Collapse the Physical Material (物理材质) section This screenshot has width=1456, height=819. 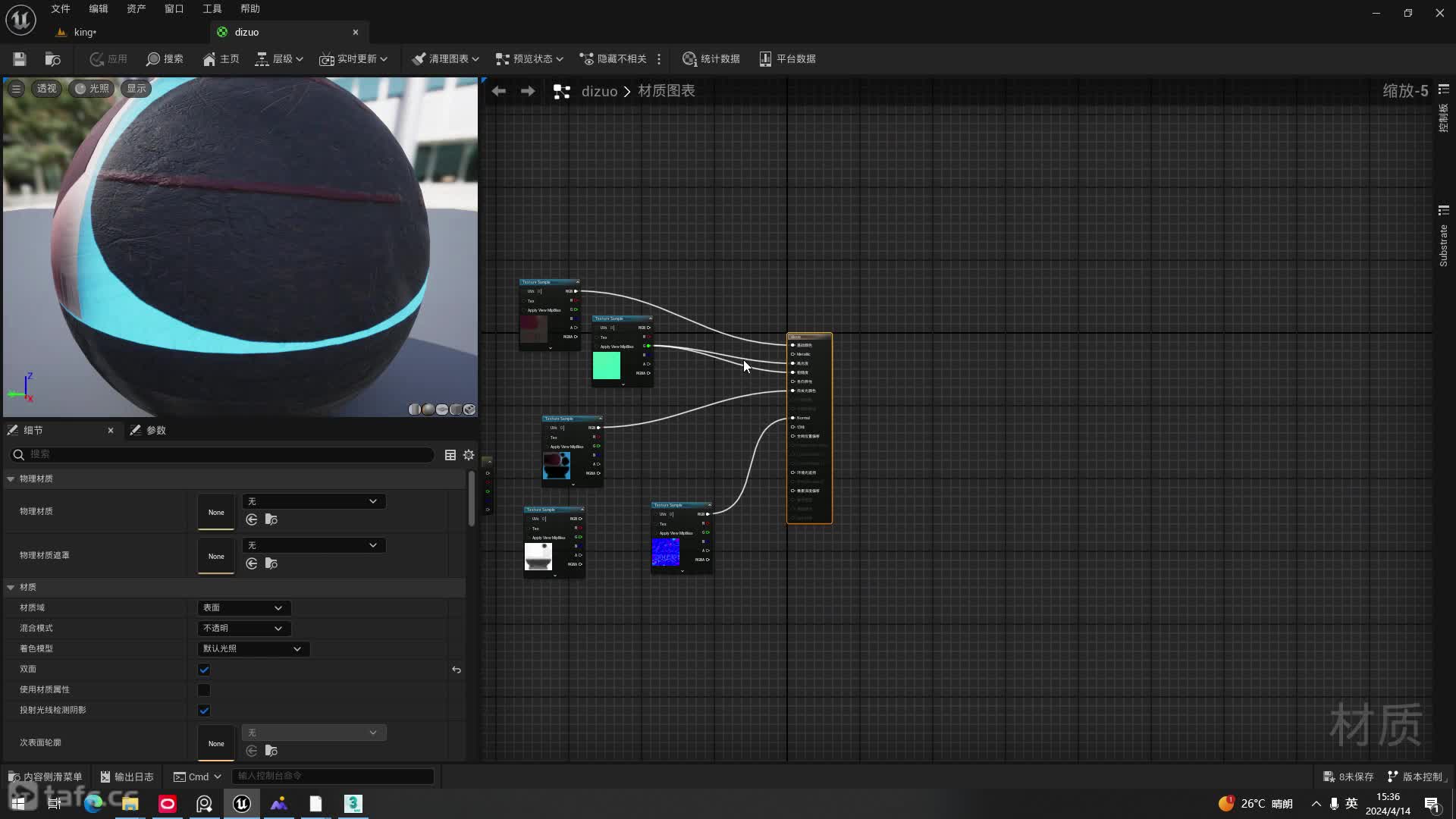click(11, 479)
